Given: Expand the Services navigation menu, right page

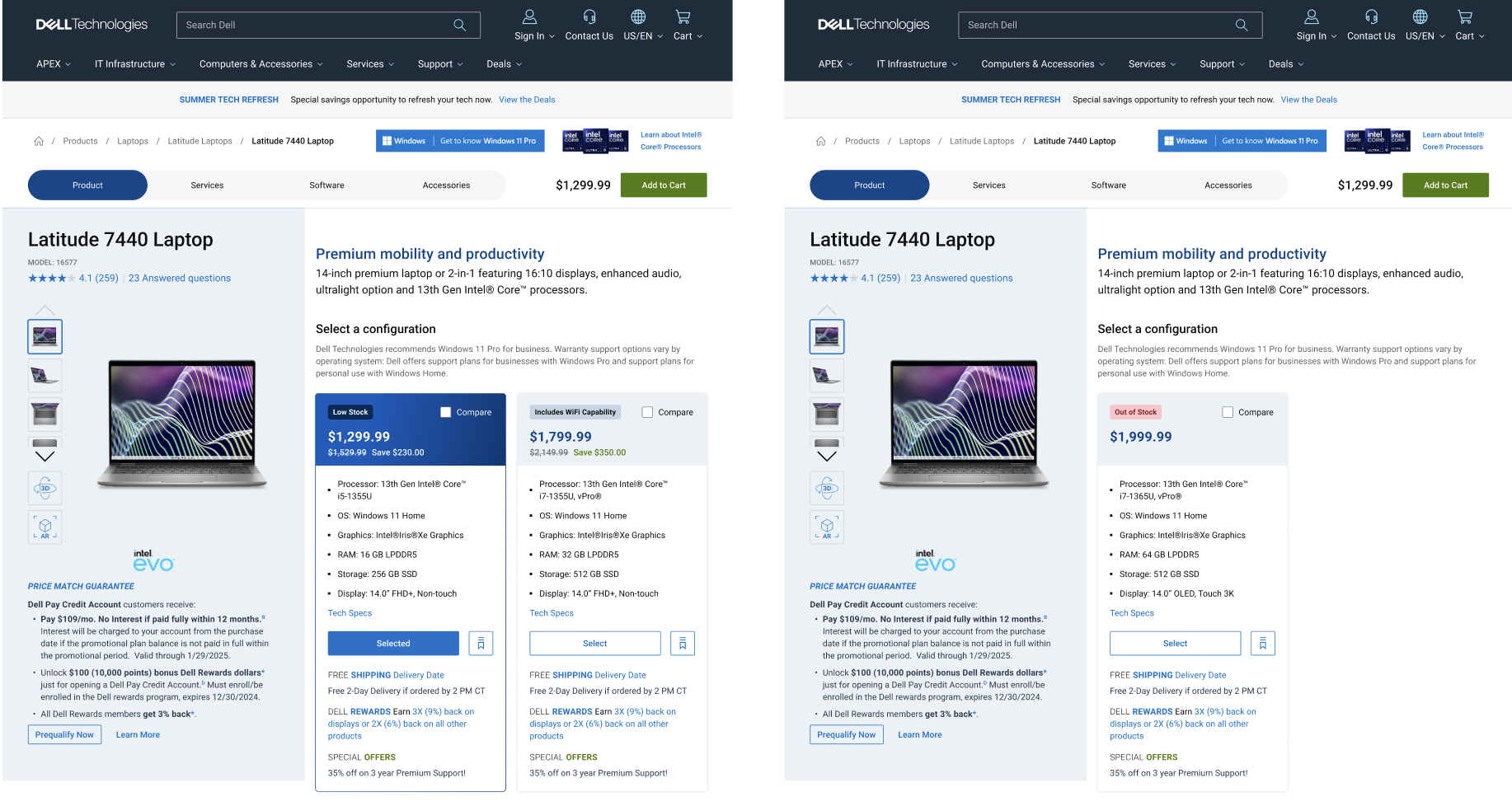Looking at the screenshot, I should (1153, 64).
